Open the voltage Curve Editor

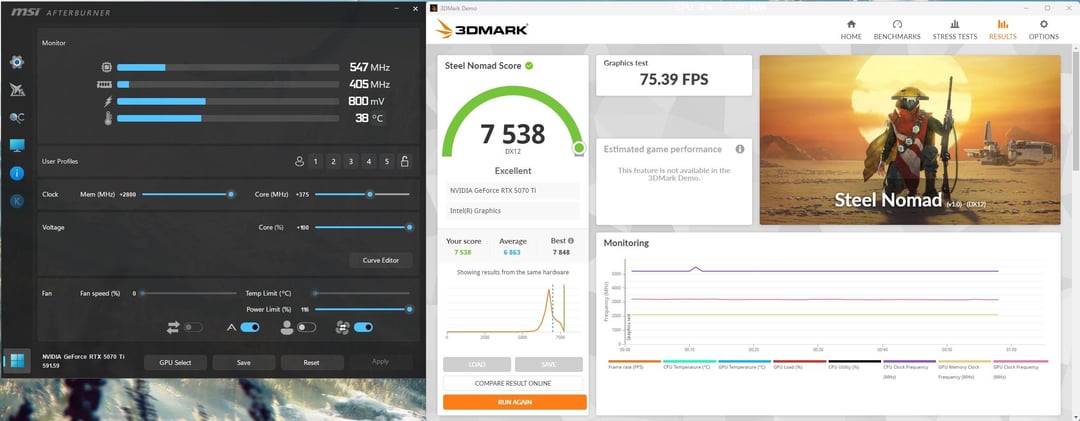pyautogui.click(x=380, y=260)
